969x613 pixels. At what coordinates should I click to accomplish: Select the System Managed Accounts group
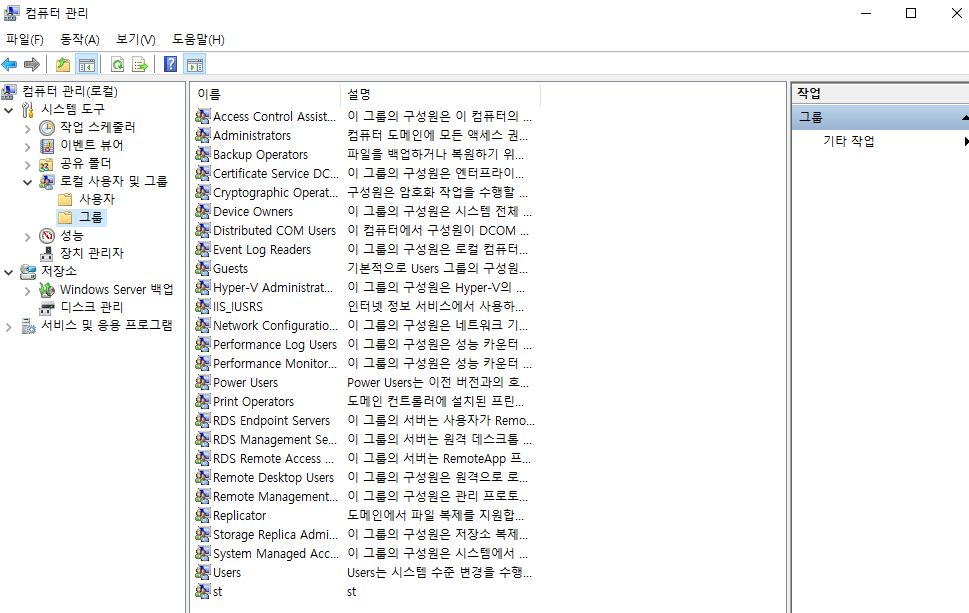[x=276, y=554]
